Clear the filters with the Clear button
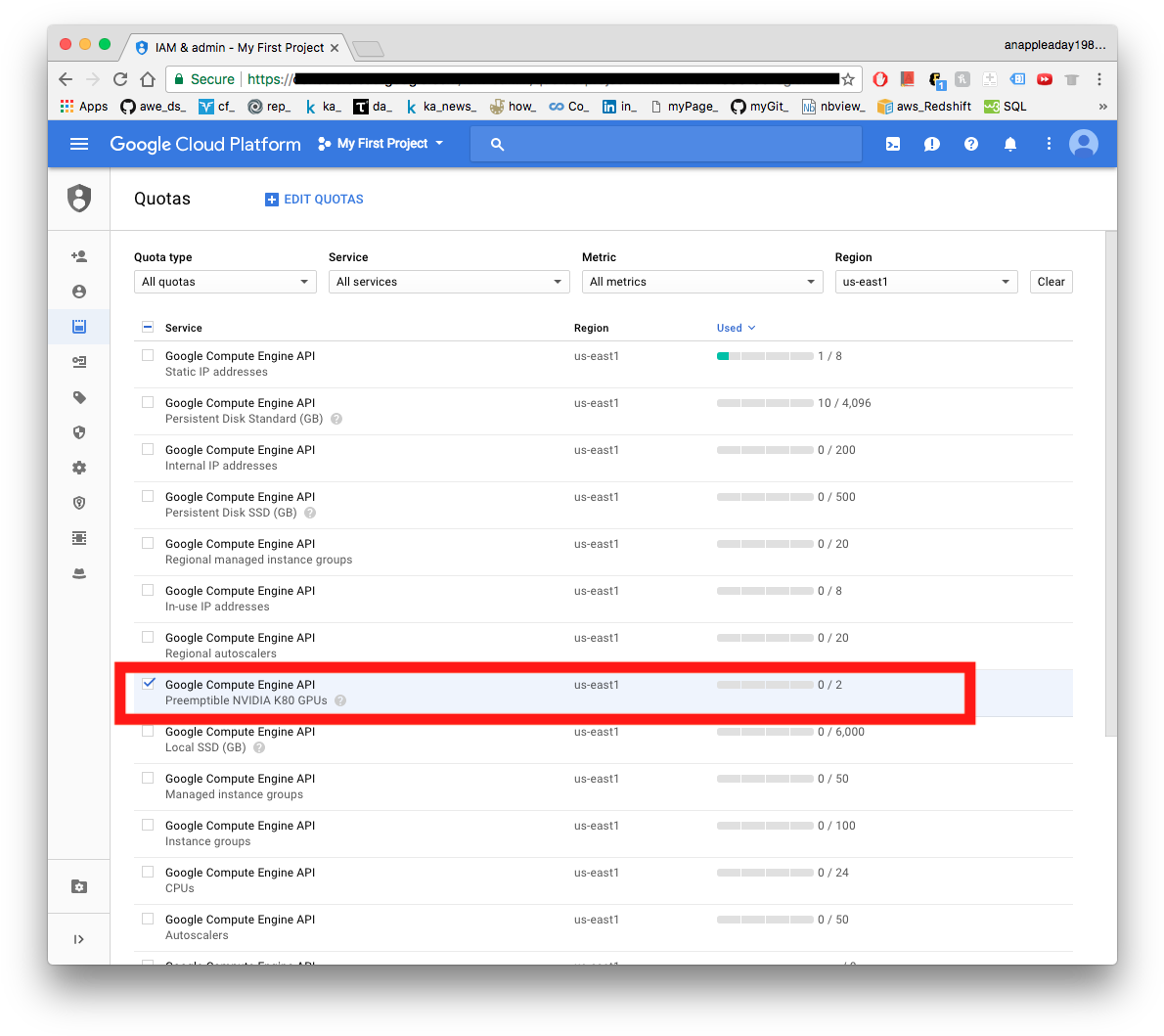The height and width of the screenshot is (1036, 1164). click(x=1051, y=282)
